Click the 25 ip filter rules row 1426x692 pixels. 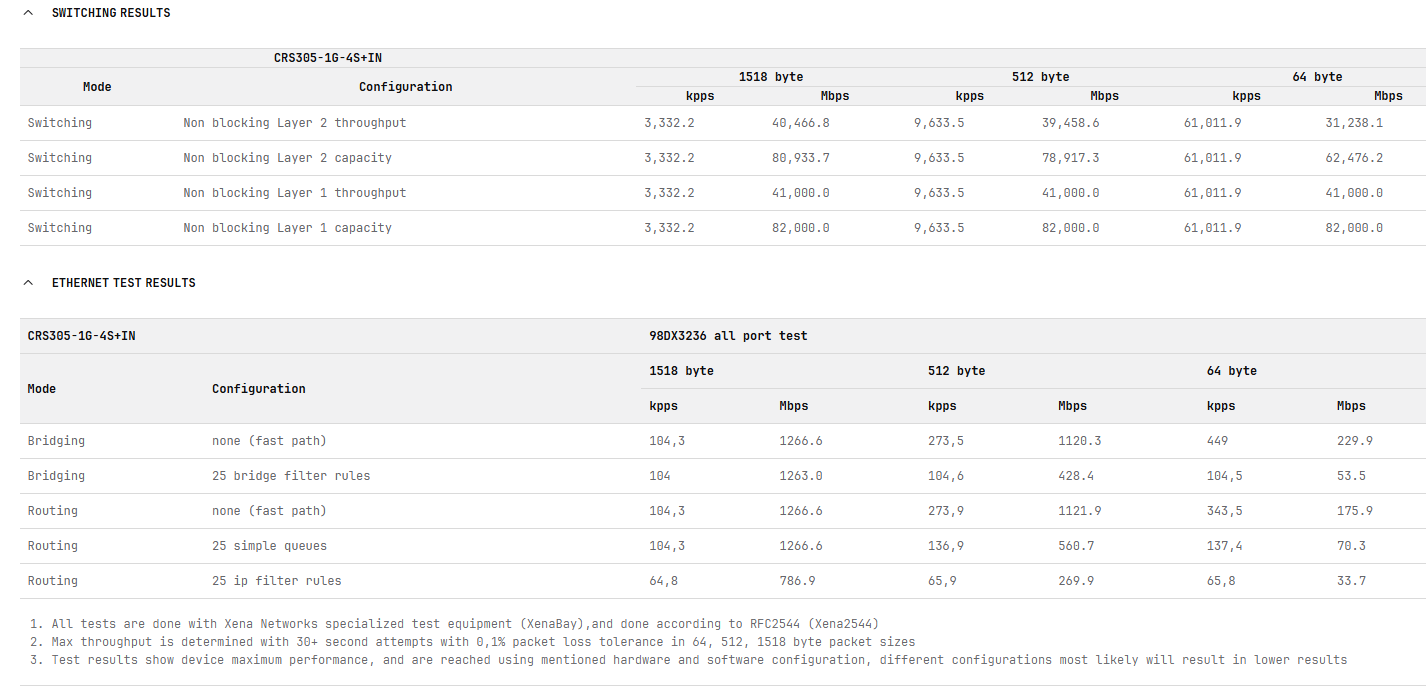pyautogui.click(x=276, y=581)
